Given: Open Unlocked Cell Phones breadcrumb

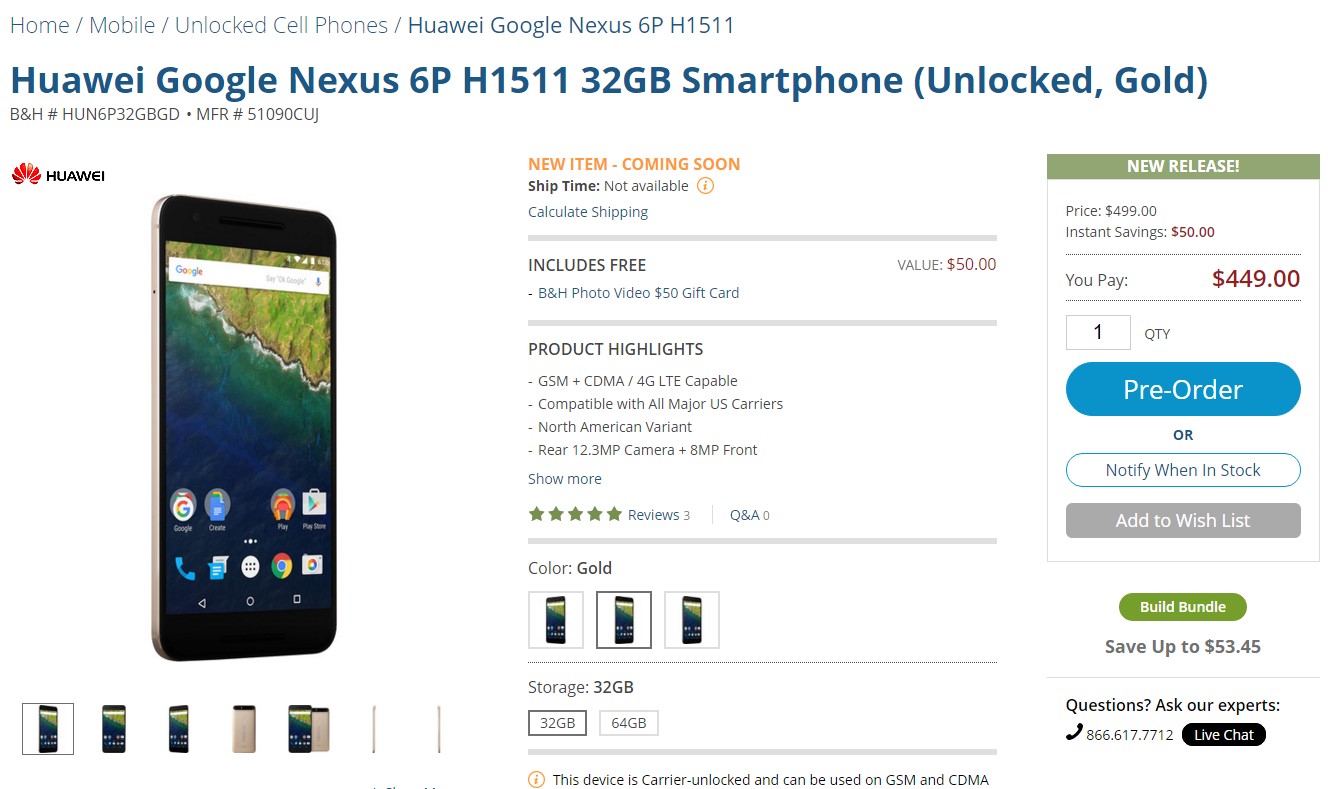Looking at the screenshot, I should (281, 25).
